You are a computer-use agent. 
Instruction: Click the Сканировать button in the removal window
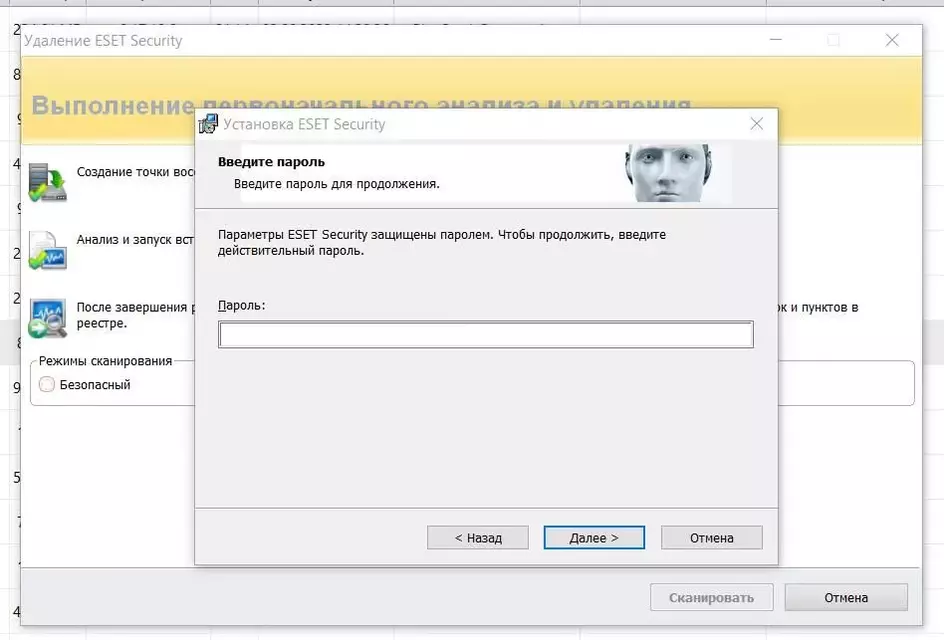pyautogui.click(x=712, y=598)
